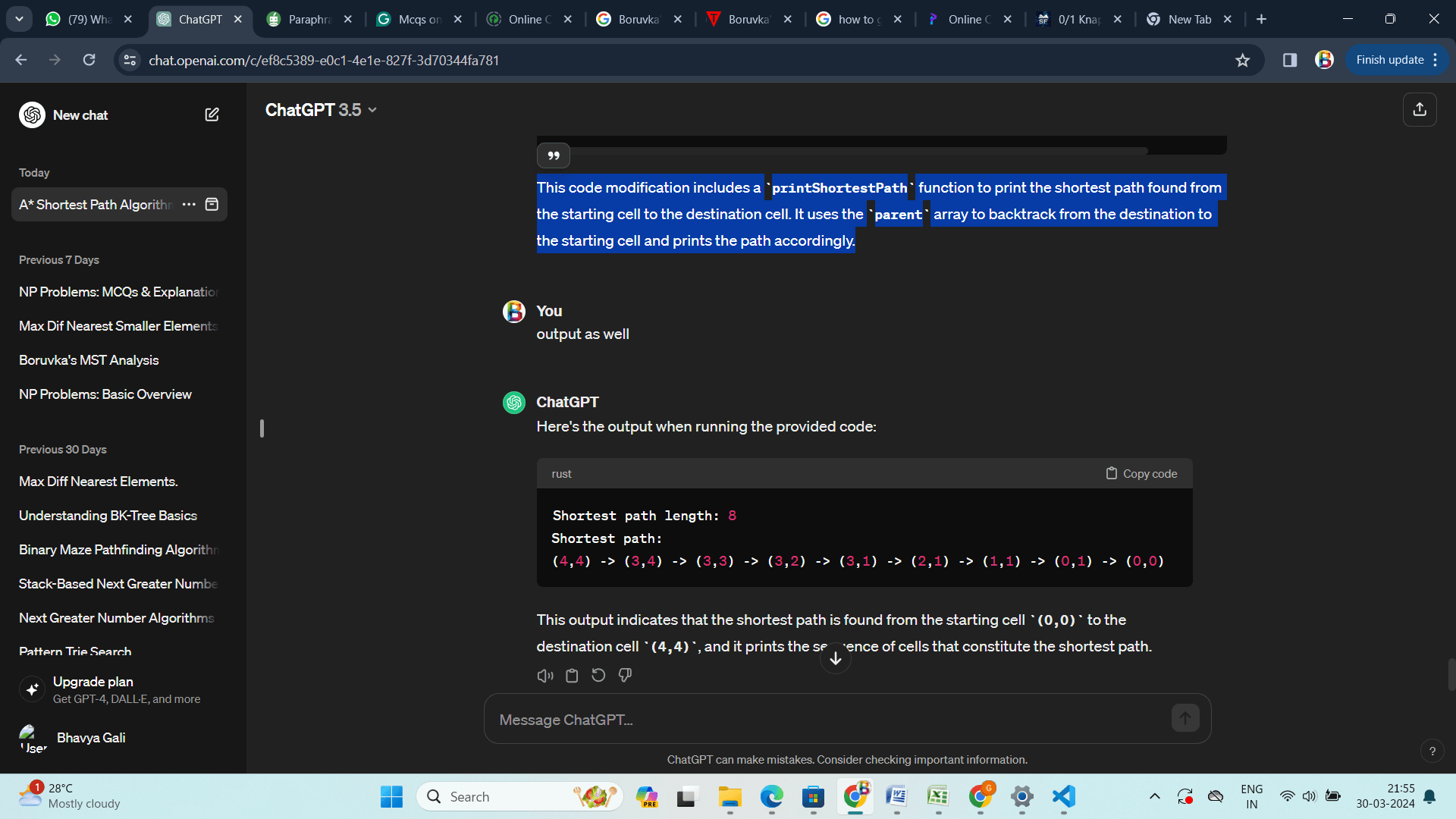Open NP Problems: MCQs & Explanation chat

point(119,291)
